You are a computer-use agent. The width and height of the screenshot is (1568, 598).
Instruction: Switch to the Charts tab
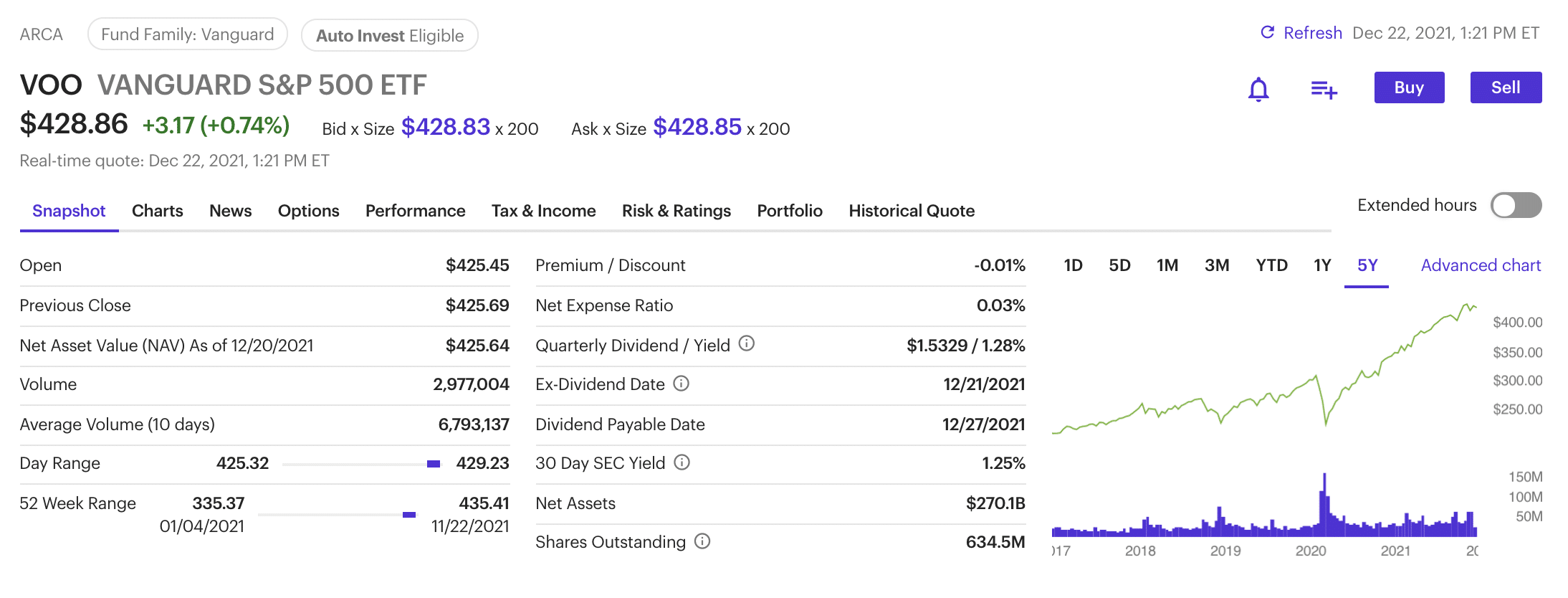157,211
